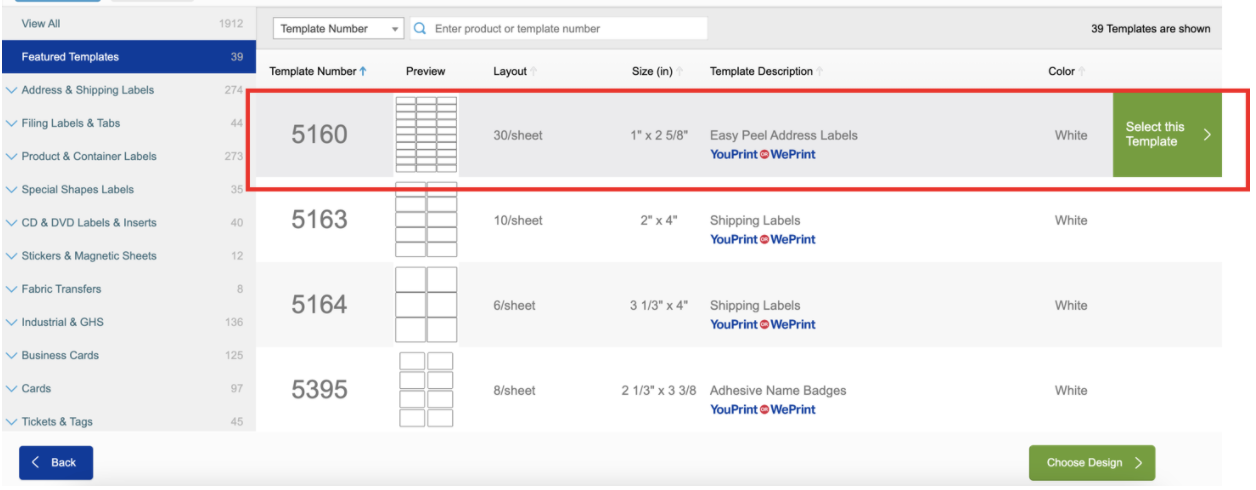Open preview thumbnail for template 5163

pos(426,220)
